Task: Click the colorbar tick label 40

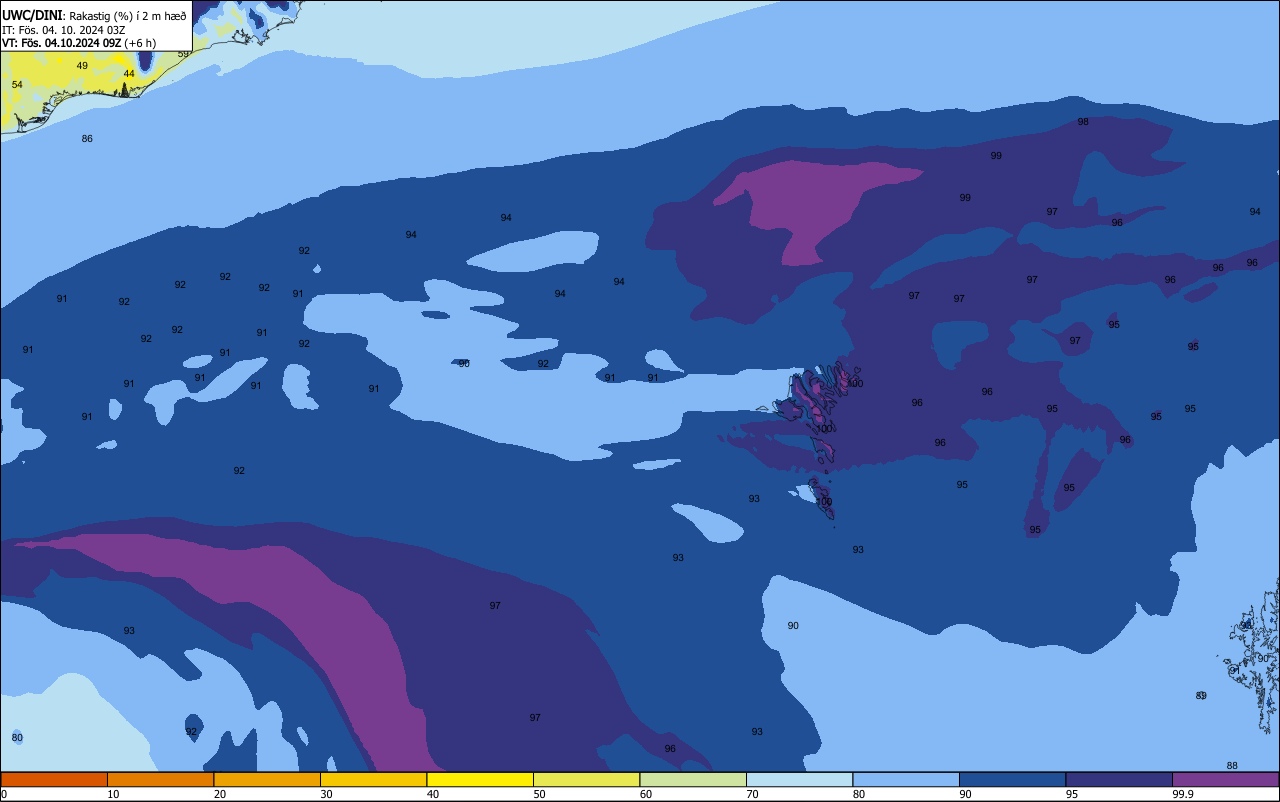Action: click(433, 794)
